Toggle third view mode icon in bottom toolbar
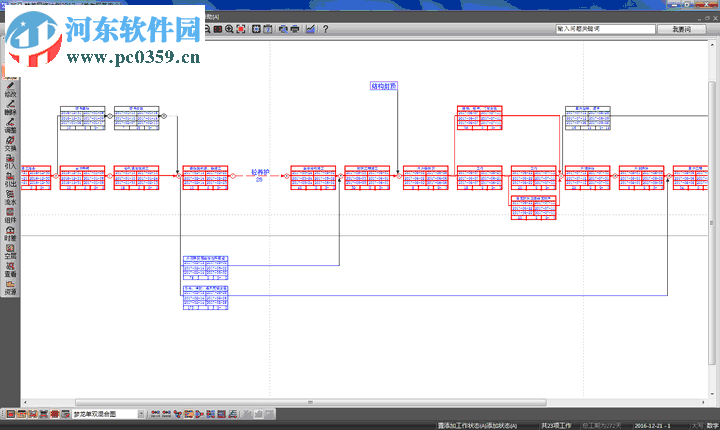Viewport: 720px width, 430px height. point(33,414)
